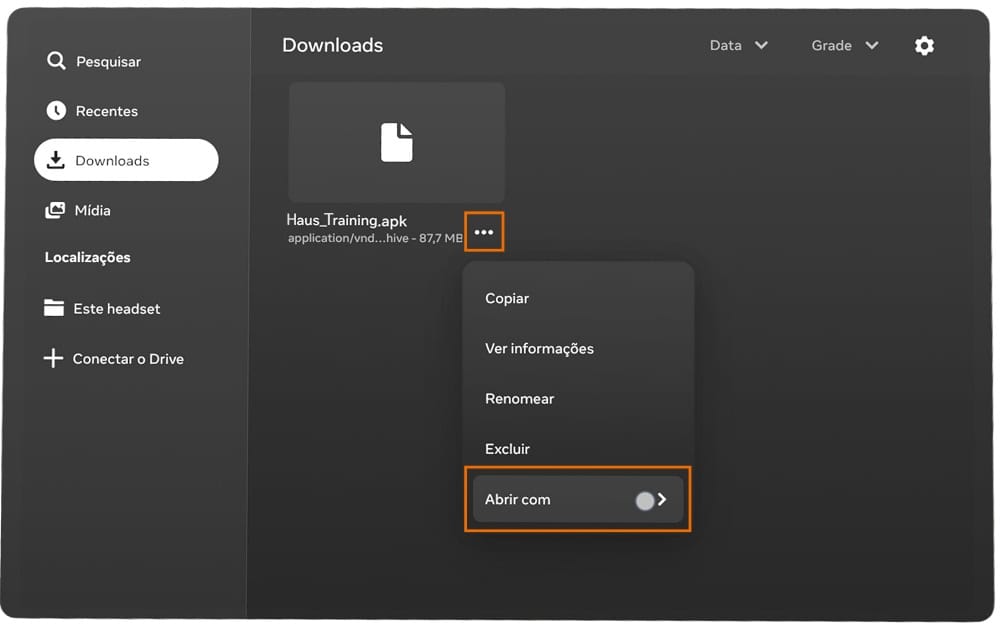
Task: Open the settings gear icon
Action: pos(924,45)
